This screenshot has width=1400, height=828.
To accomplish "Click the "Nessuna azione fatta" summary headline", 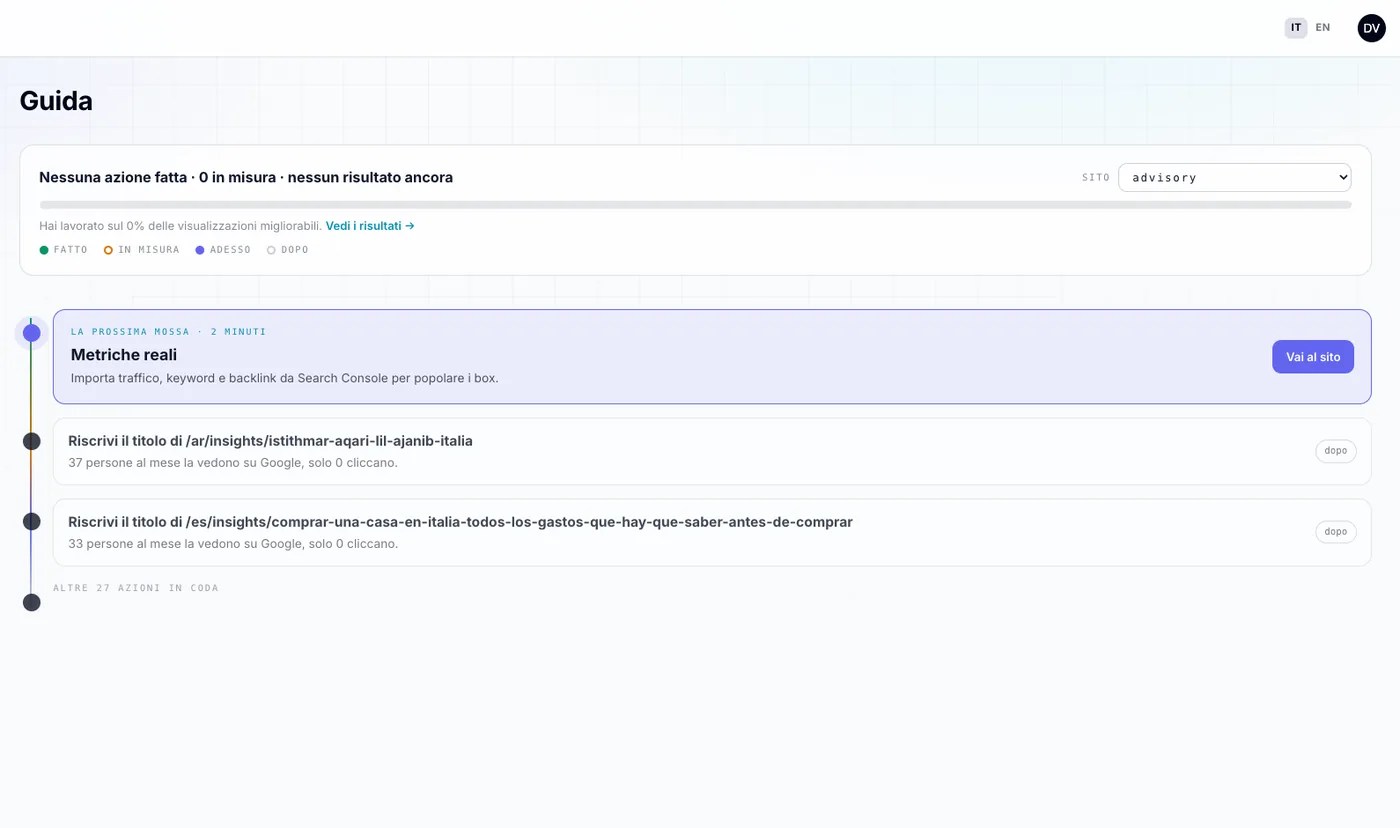I will coord(246,177).
